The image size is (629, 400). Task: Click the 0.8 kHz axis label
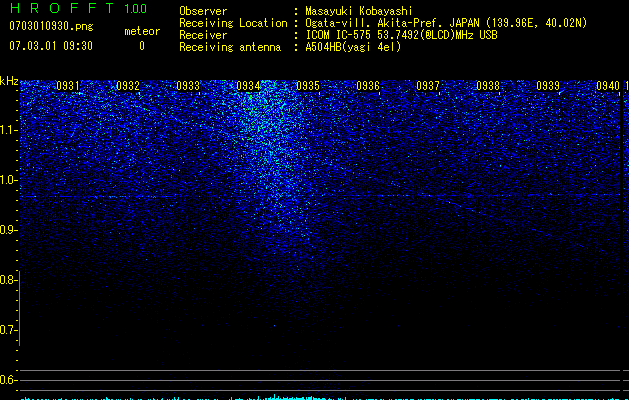(x=8, y=280)
